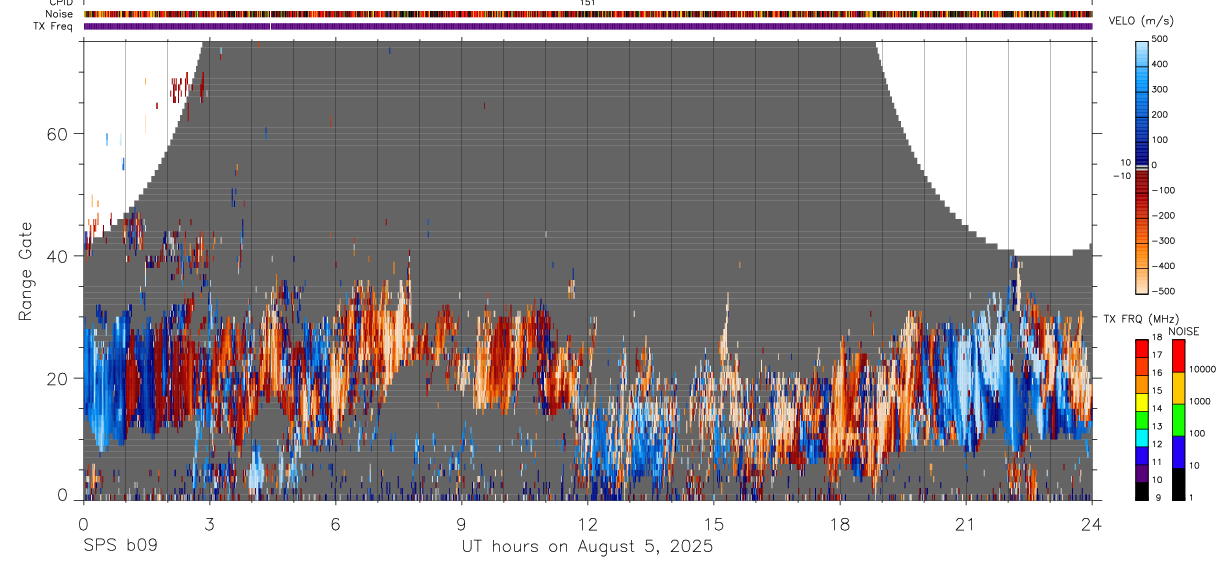1228x567 pixels.
Task: Click the "SPS b09" radar label
Action: click(120, 546)
